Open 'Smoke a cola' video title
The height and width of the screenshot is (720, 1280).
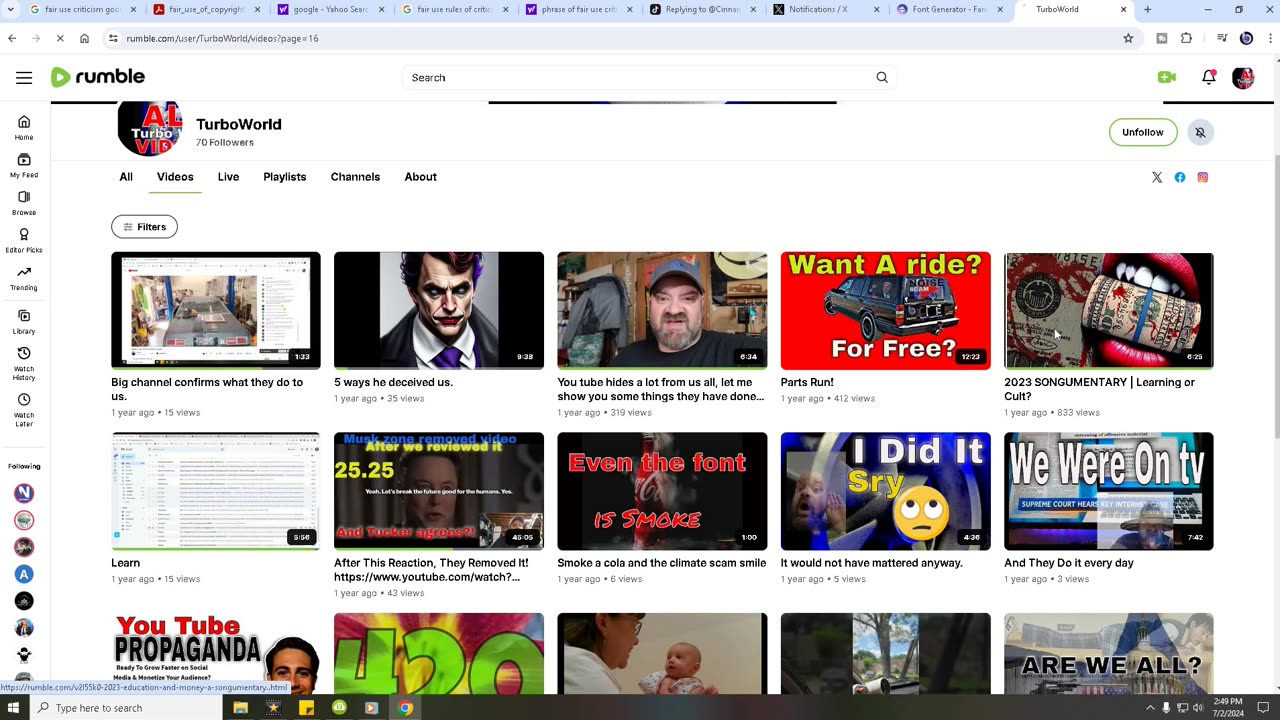[662, 563]
